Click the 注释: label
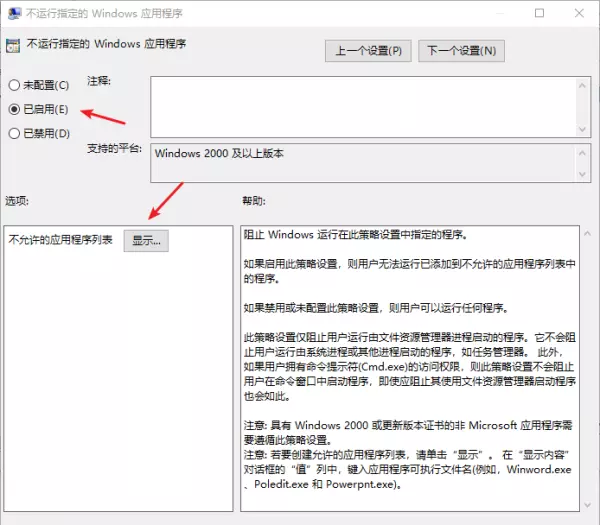 click(99, 81)
